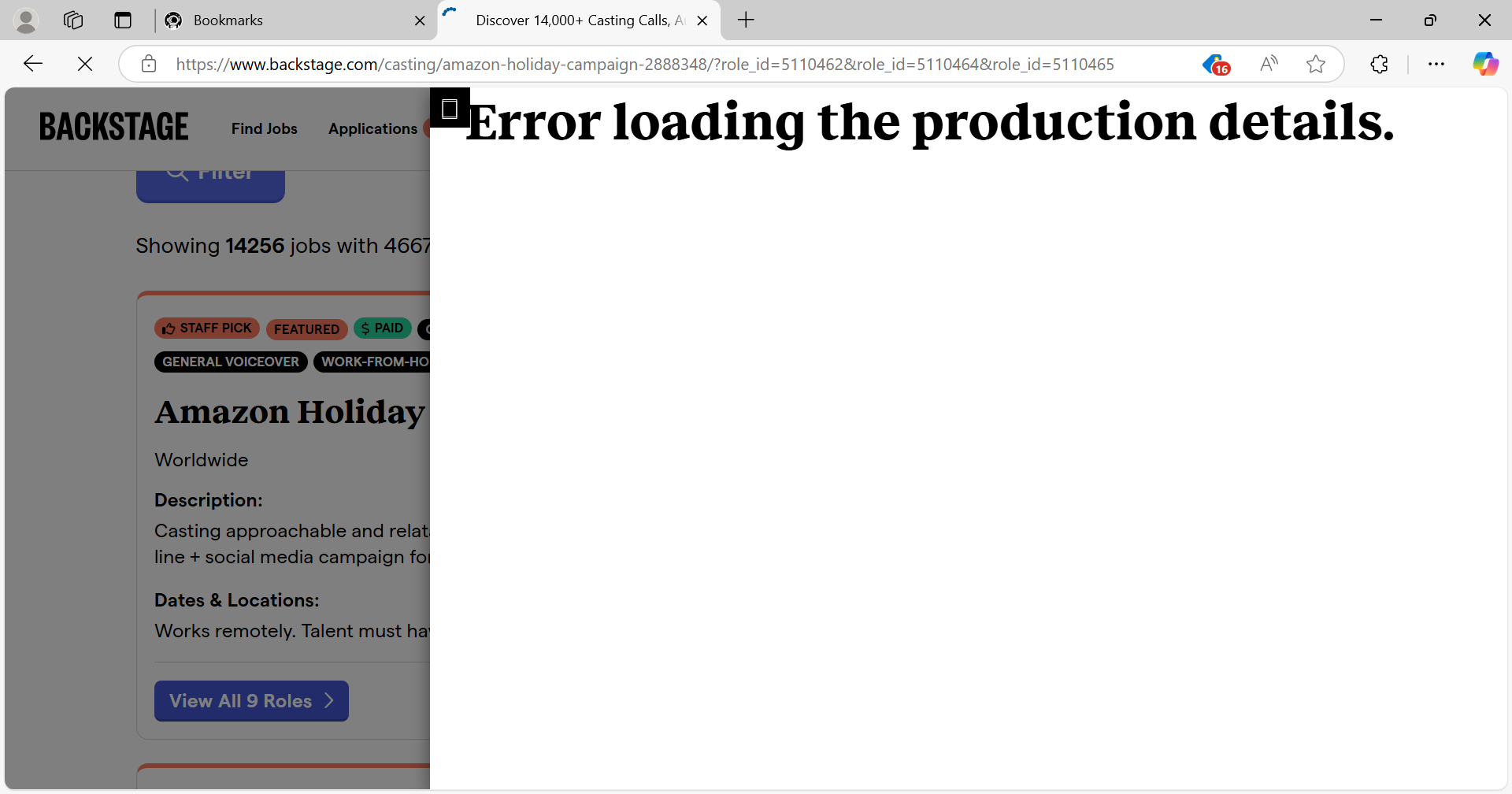Open Settings and more ellipsis menu
Image resolution: width=1512 pixels, height=794 pixels.
[1436, 64]
